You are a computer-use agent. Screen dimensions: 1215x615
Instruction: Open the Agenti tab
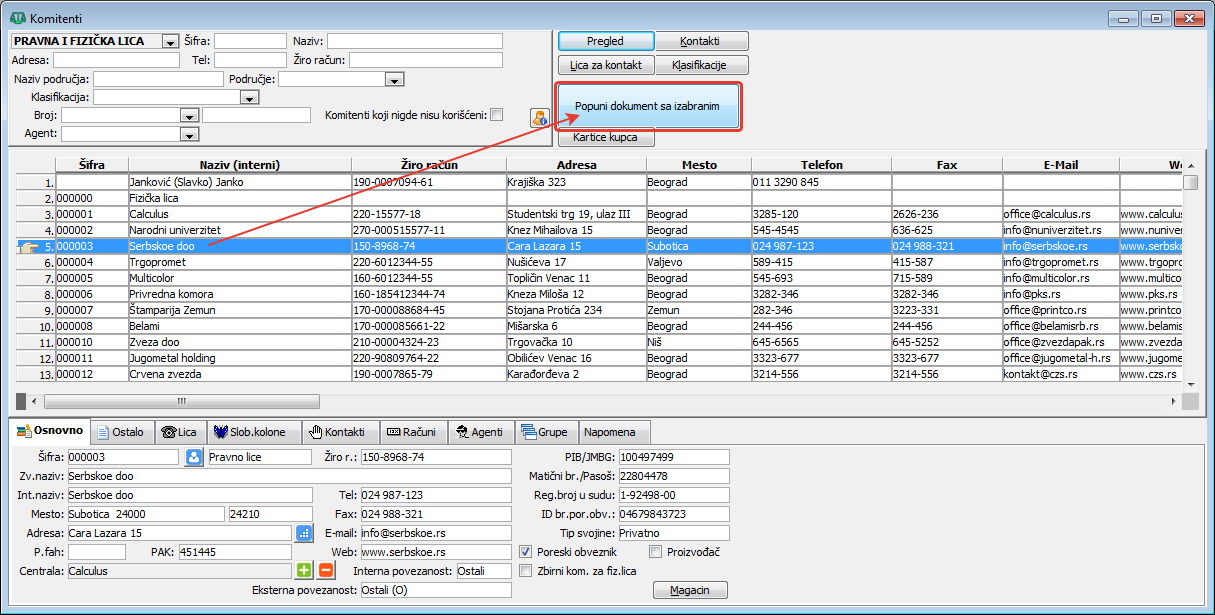[x=481, y=433]
